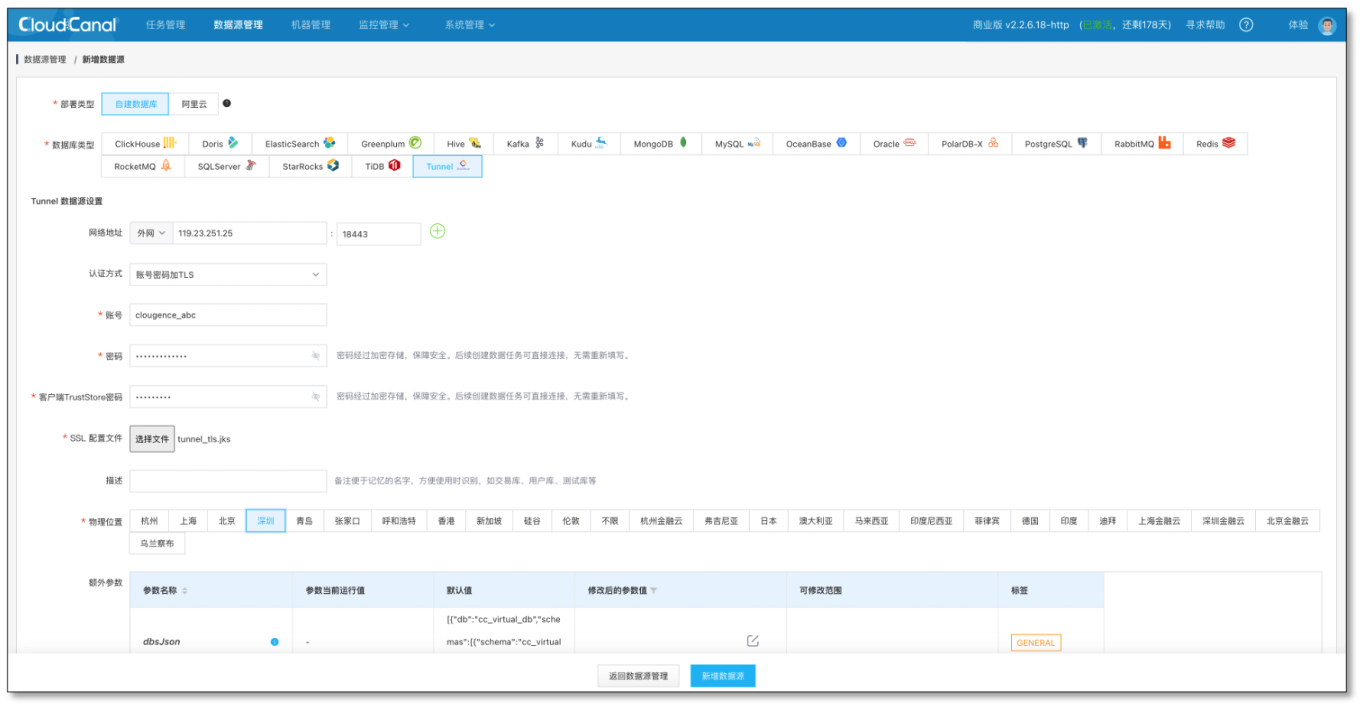Select 乌兰察布 as physical location
The width and height of the screenshot is (1360, 707).
157,544
